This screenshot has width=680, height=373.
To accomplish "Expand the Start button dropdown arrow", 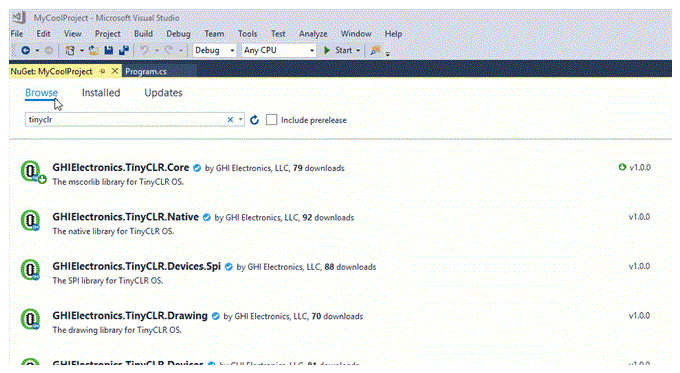I will (358, 51).
